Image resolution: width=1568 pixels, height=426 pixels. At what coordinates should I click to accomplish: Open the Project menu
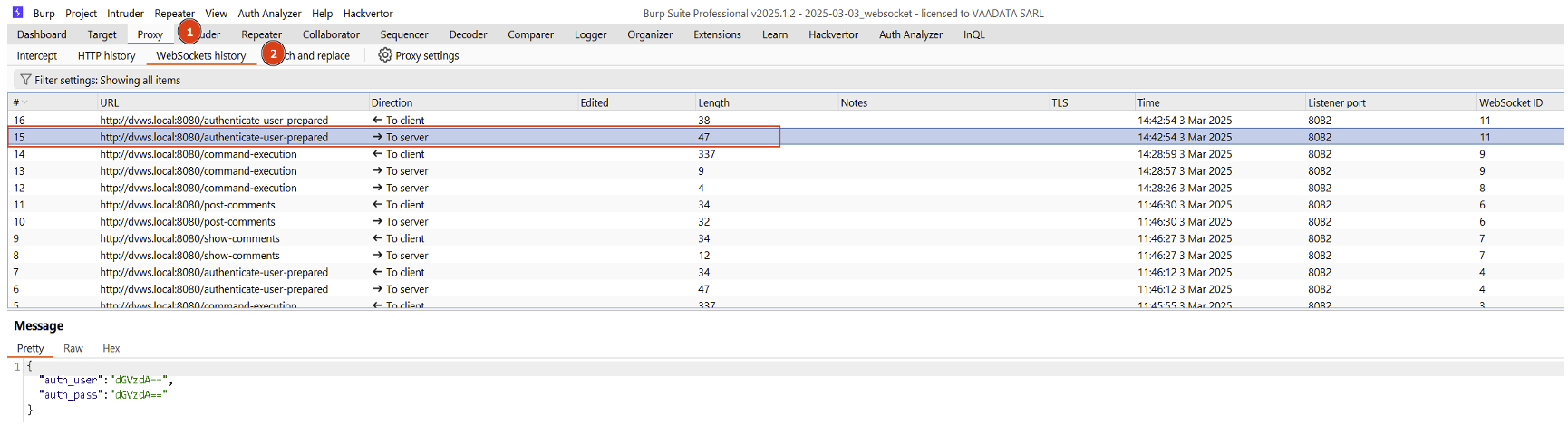click(81, 14)
